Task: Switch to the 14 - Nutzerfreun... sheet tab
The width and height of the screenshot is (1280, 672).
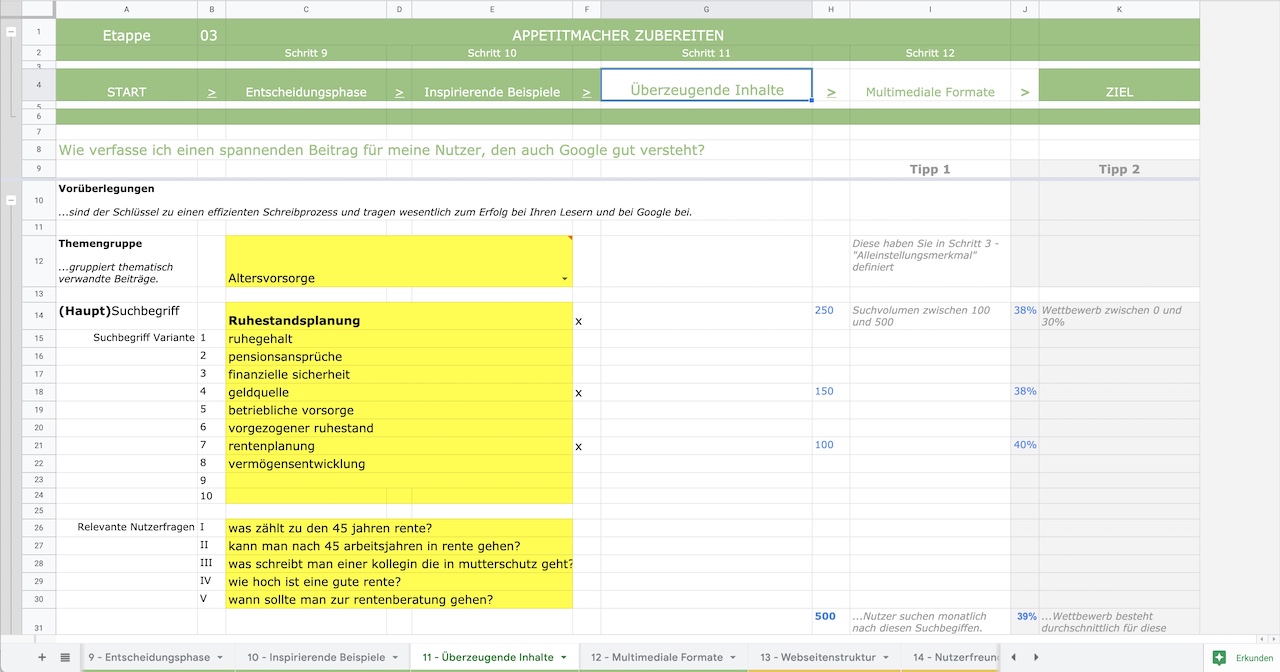Action: pos(955,657)
